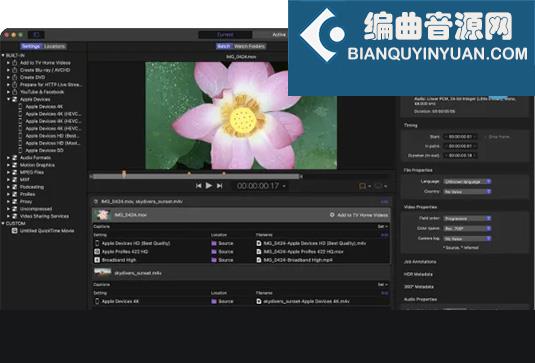Screen dimensions: 535x363
Task: Click the Create DVD destination icon
Action: (15, 77)
